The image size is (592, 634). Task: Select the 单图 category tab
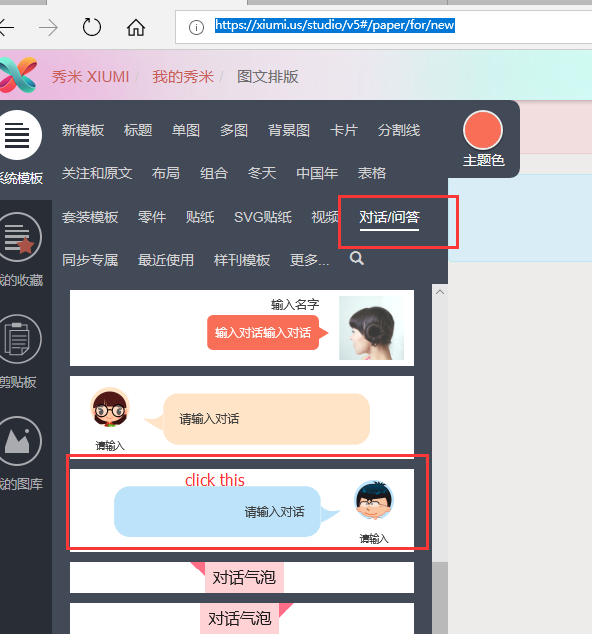pyautogui.click(x=186, y=130)
